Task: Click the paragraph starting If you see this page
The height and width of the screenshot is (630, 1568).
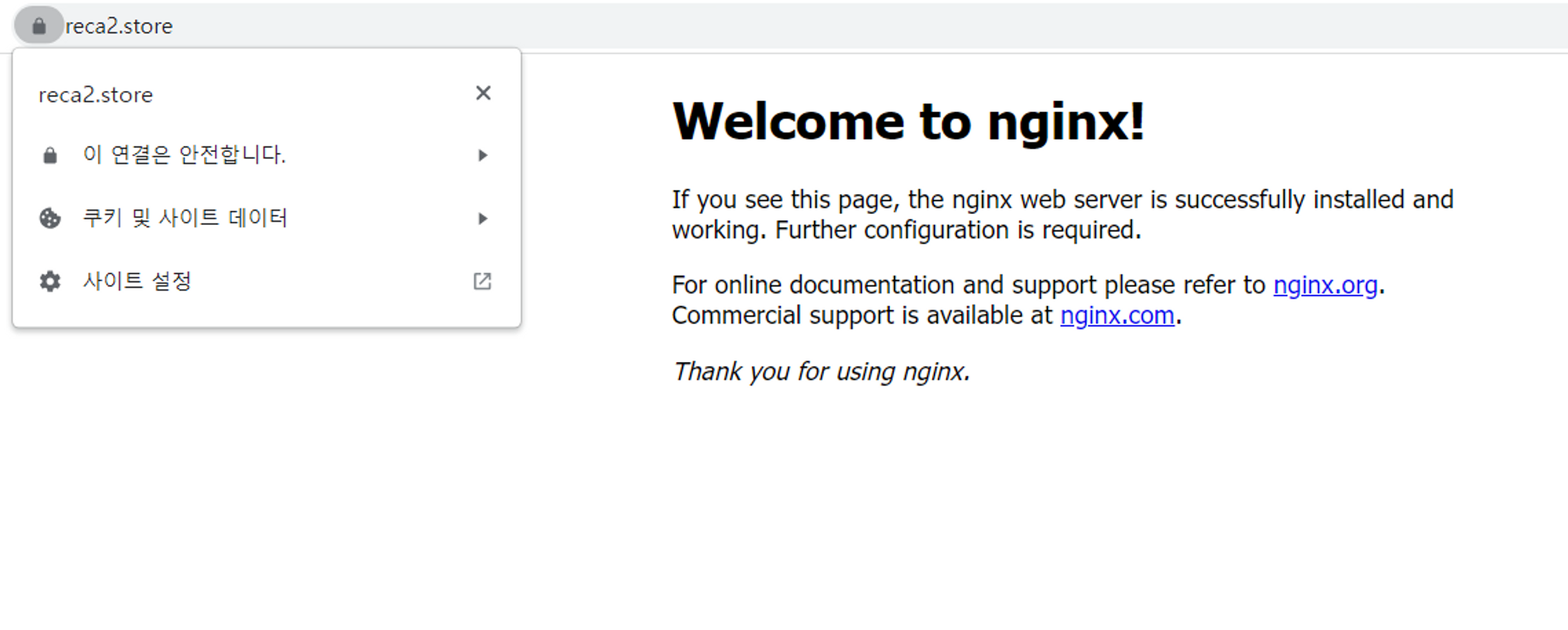Action: (x=1063, y=215)
